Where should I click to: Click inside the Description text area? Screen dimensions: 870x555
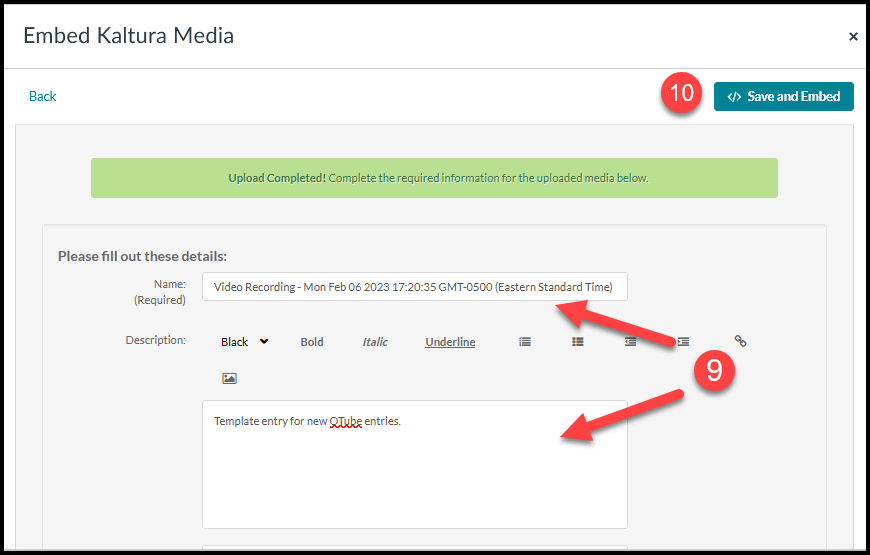(x=414, y=465)
